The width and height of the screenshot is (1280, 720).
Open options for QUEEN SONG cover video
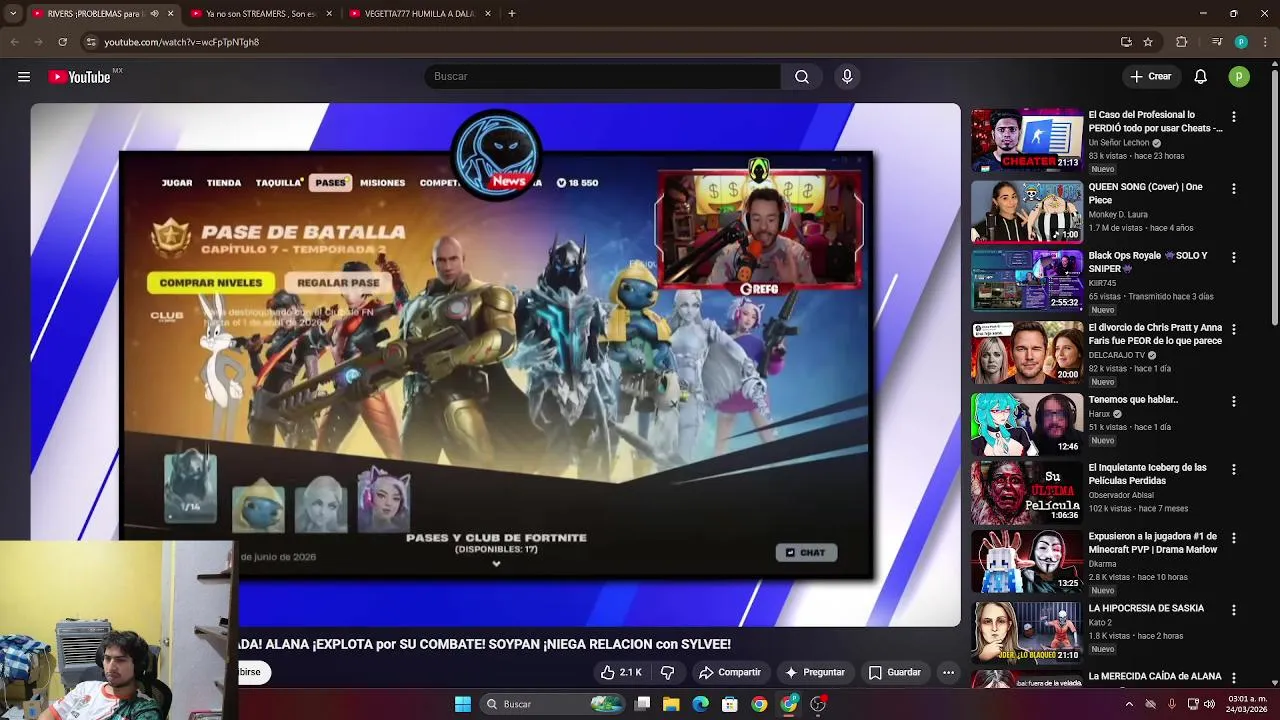pyautogui.click(x=1233, y=188)
